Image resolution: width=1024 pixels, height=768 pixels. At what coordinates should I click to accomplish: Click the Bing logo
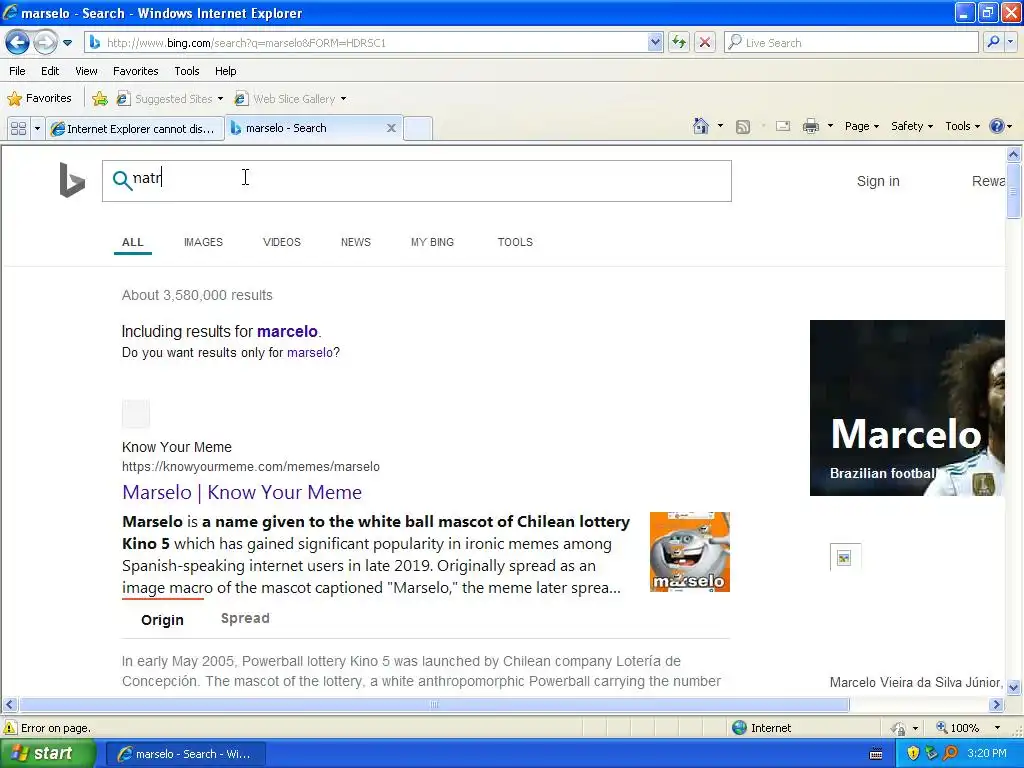point(72,180)
